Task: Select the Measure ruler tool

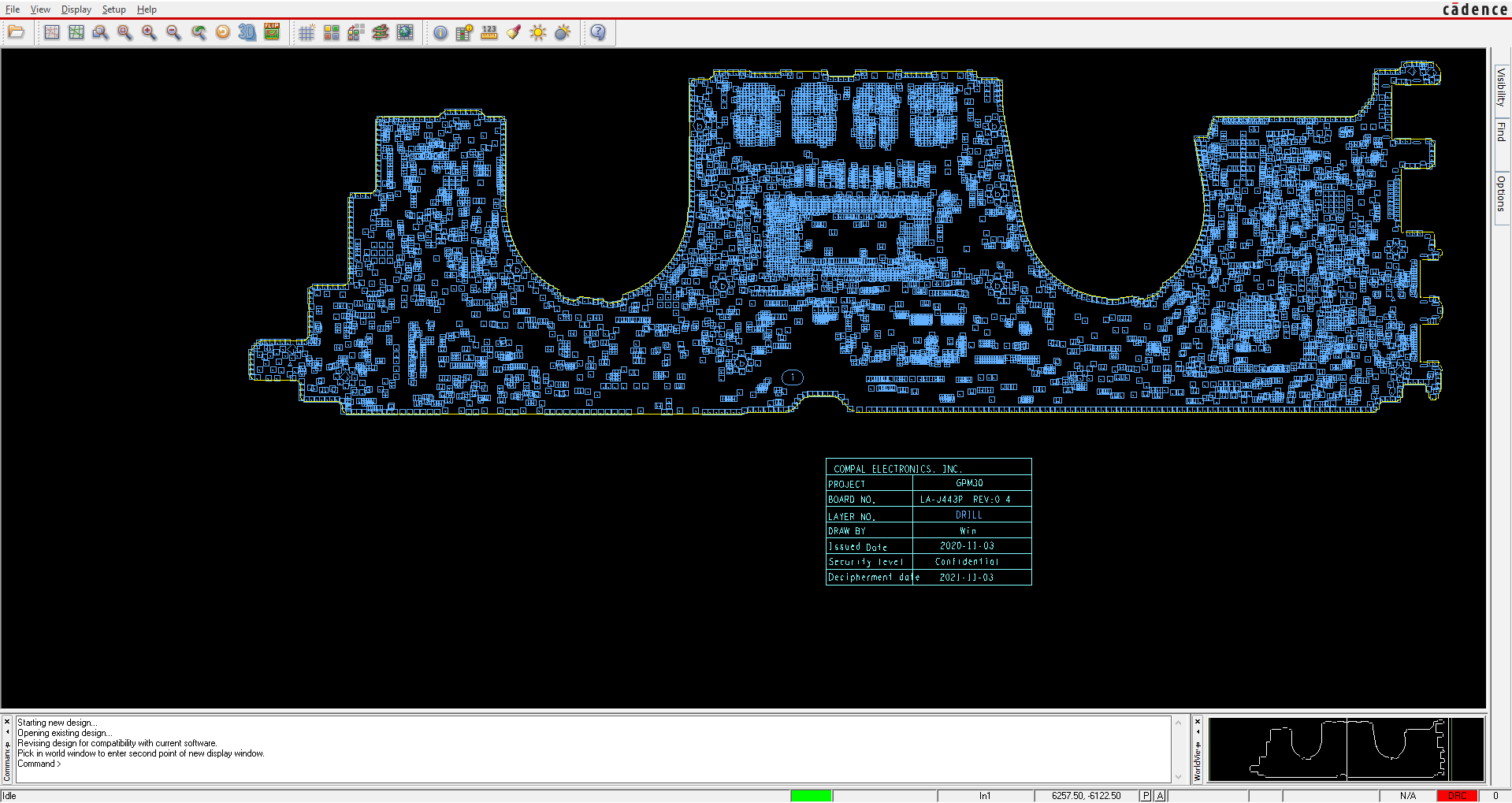Action: click(489, 32)
